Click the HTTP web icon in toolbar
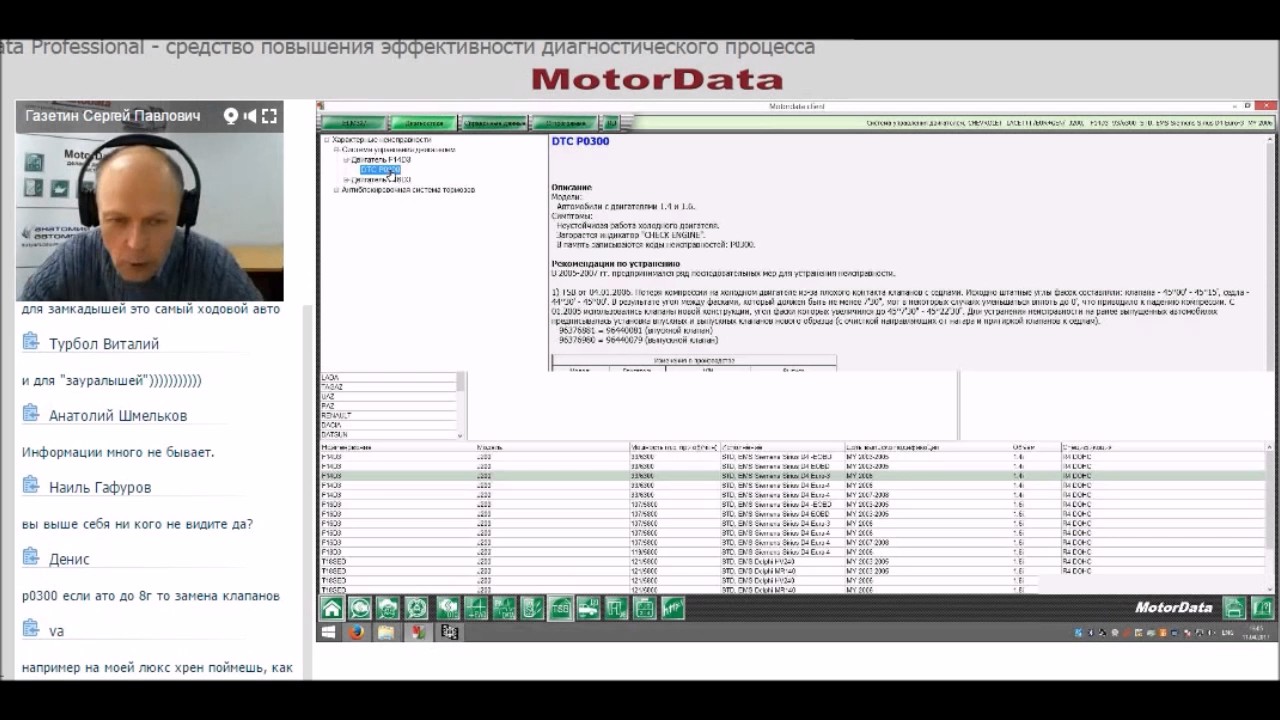 [673, 607]
